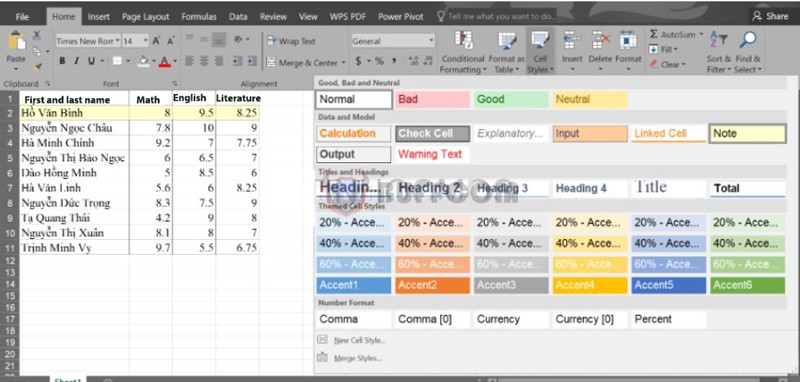The width and height of the screenshot is (800, 382).
Task: Apply the Accent2 orange cell style
Action: 433,285
